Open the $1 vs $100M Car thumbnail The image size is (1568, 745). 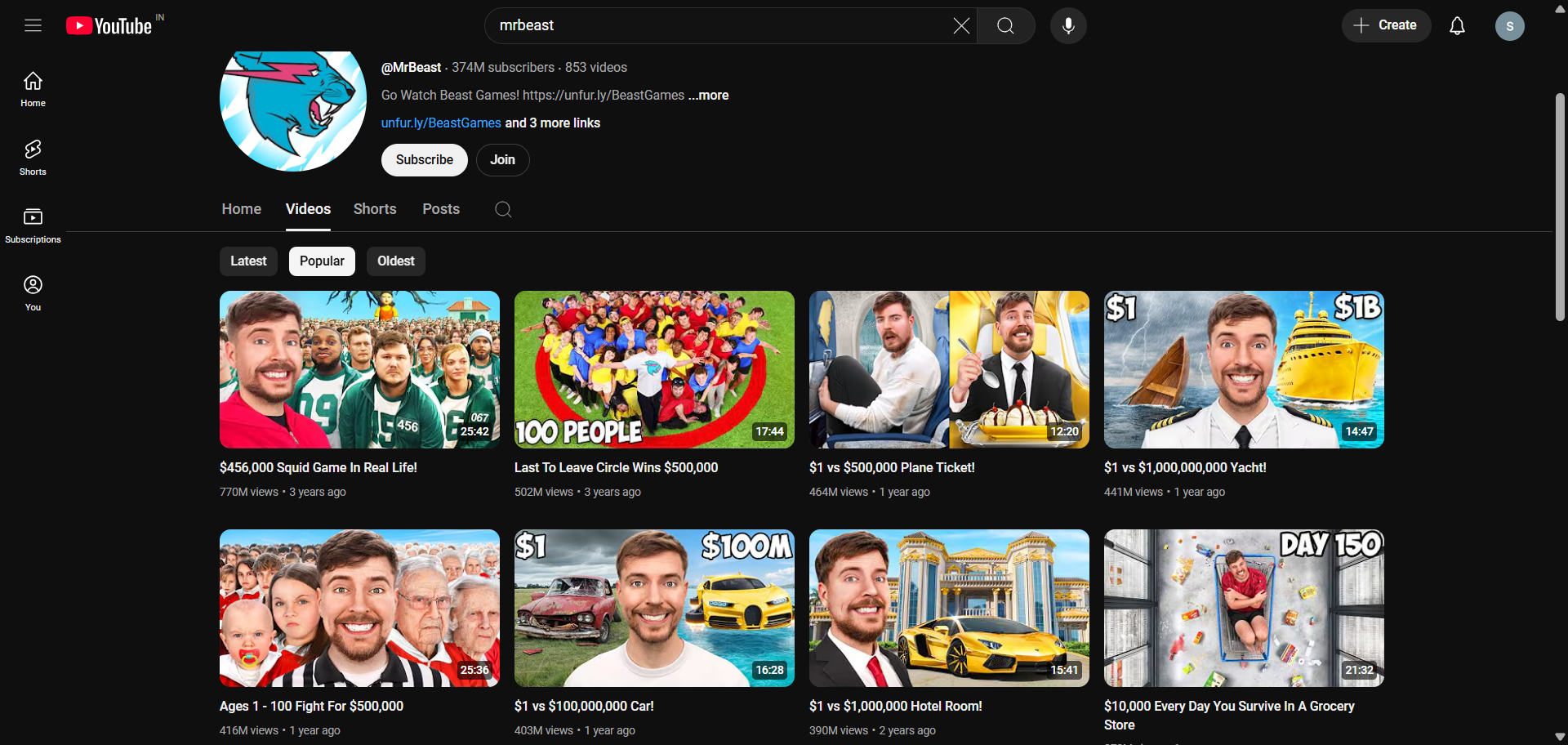click(654, 608)
